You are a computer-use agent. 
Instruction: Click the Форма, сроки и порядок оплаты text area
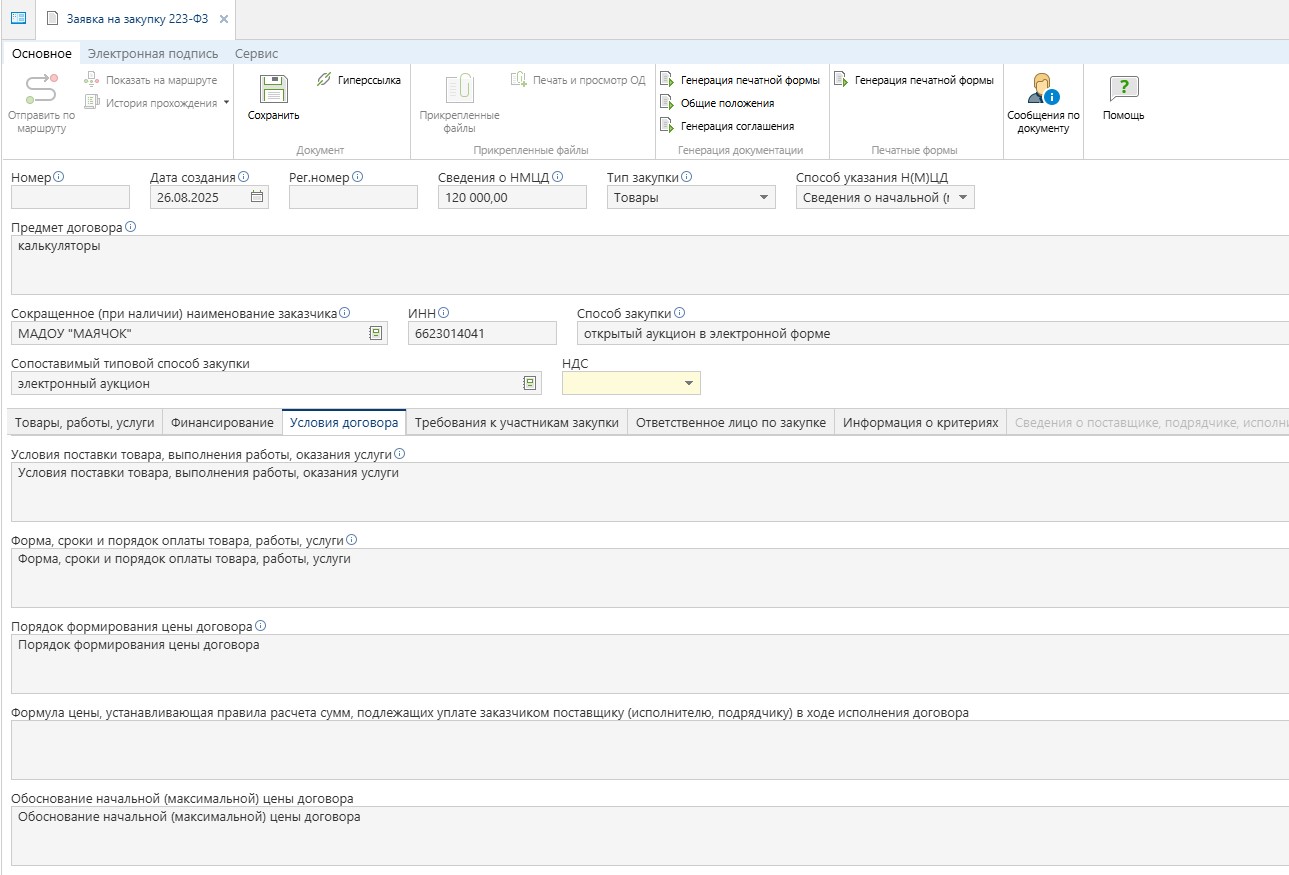650,578
